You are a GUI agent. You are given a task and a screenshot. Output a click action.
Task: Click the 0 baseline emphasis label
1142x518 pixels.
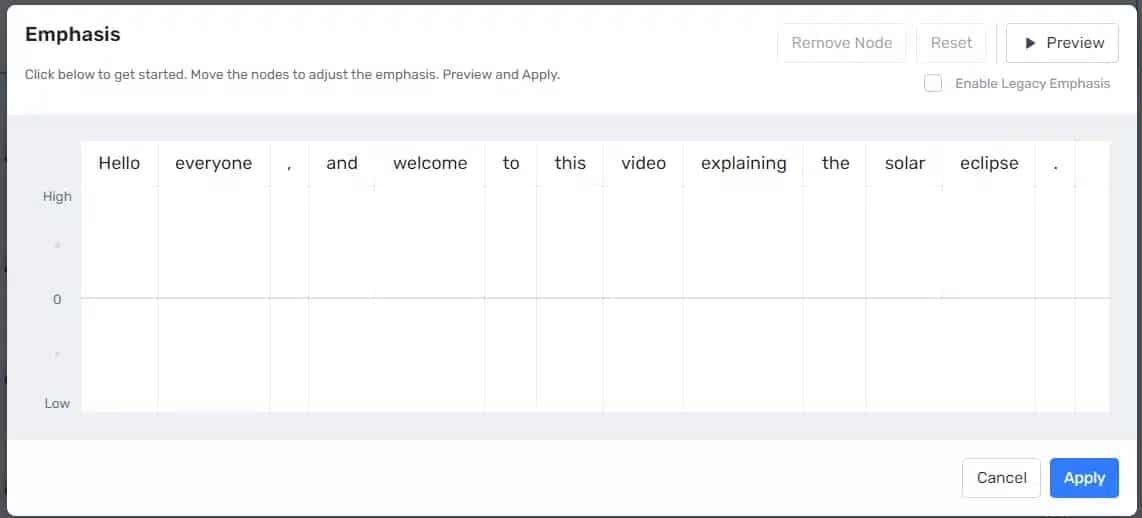(57, 299)
